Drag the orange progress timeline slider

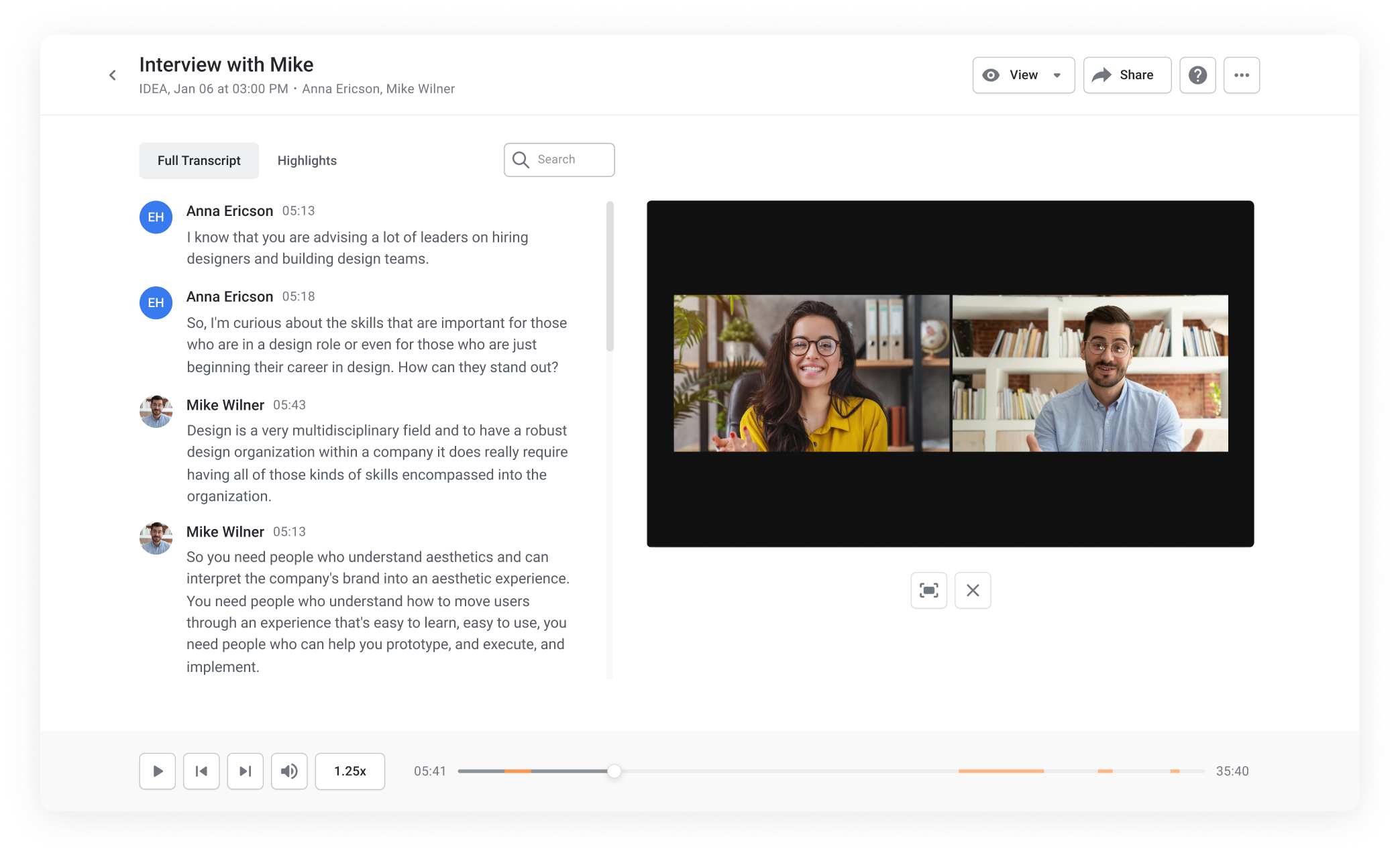coord(617,770)
